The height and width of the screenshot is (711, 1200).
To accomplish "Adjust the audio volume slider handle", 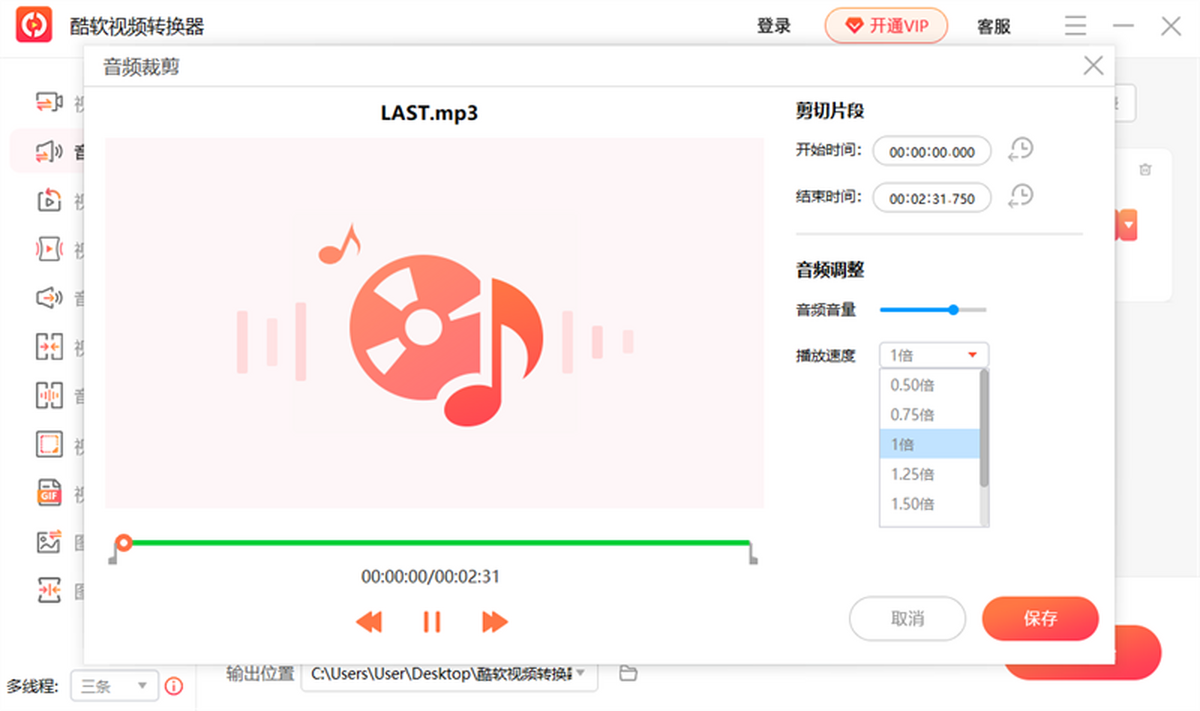I will click(953, 310).
